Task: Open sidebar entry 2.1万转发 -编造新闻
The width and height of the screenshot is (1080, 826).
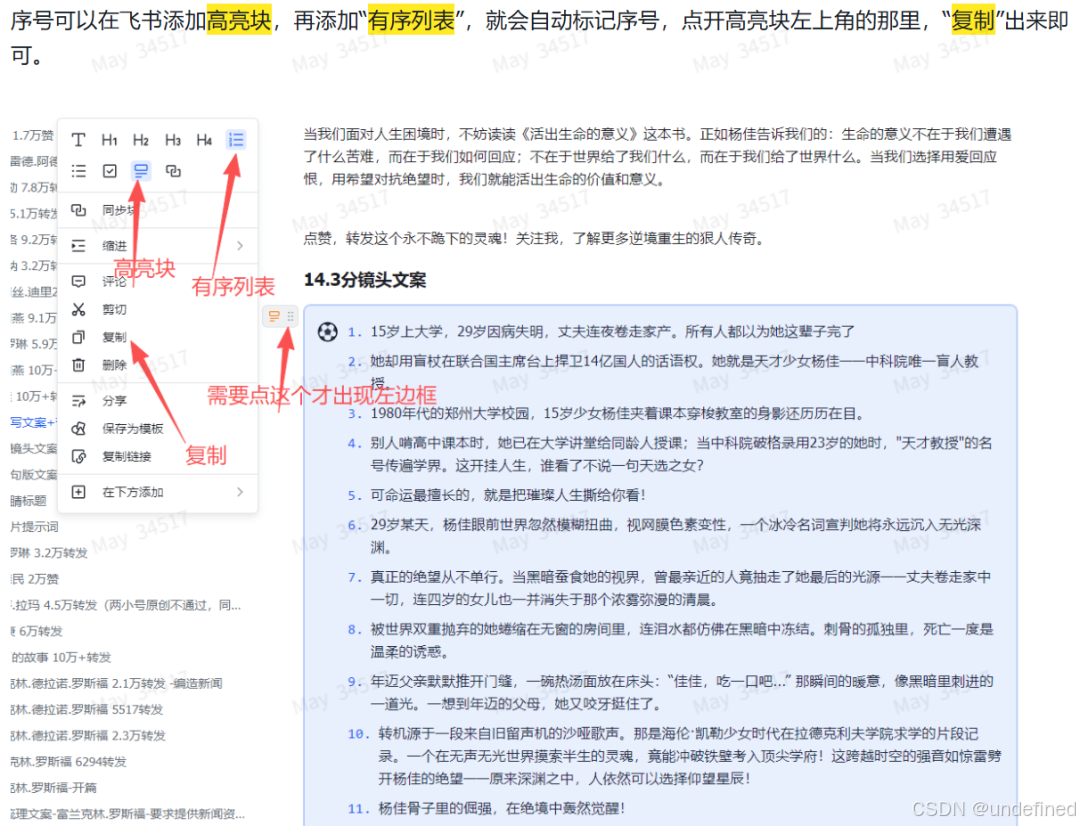Action: [116, 684]
